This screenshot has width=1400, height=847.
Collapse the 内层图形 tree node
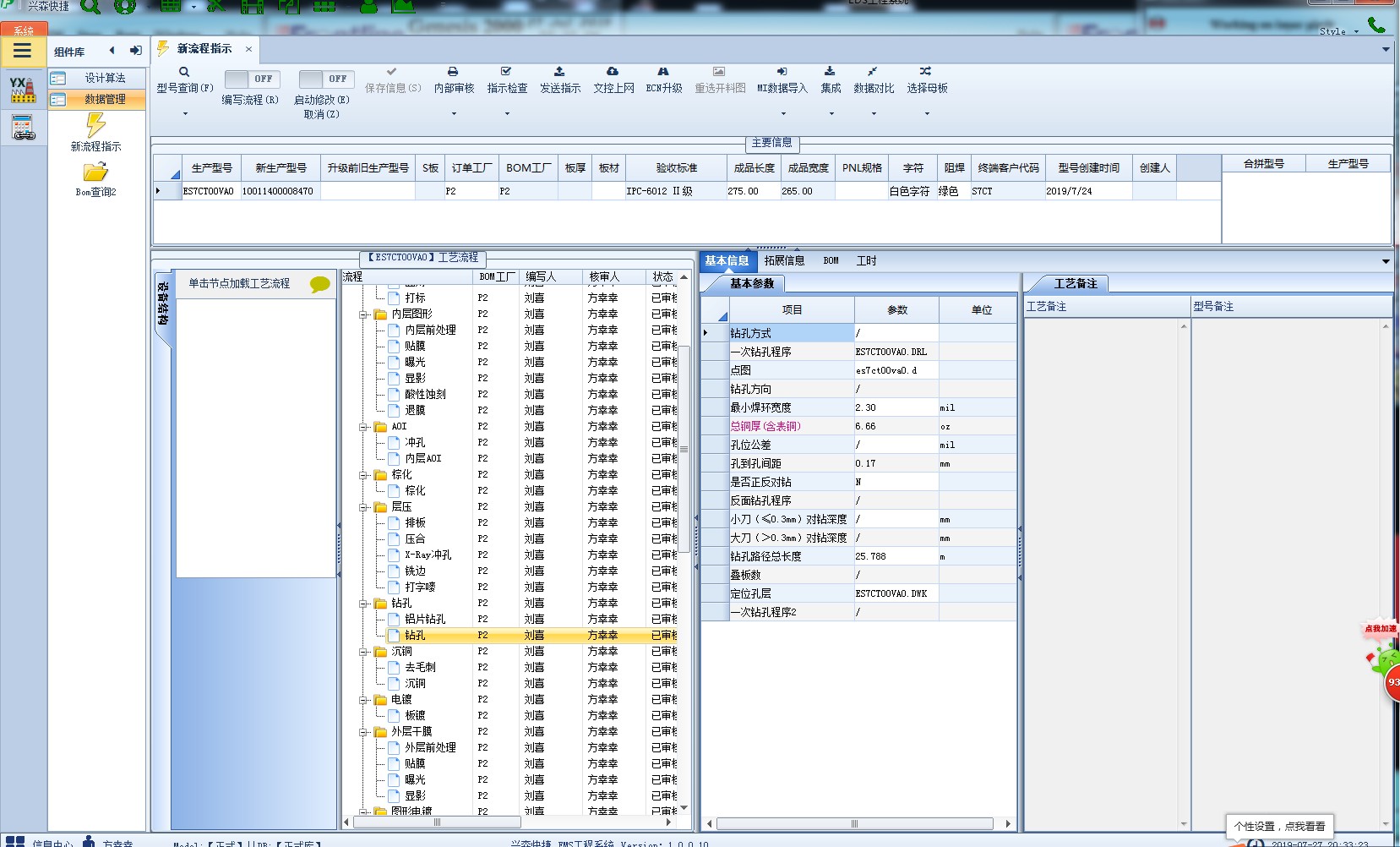coord(363,314)
